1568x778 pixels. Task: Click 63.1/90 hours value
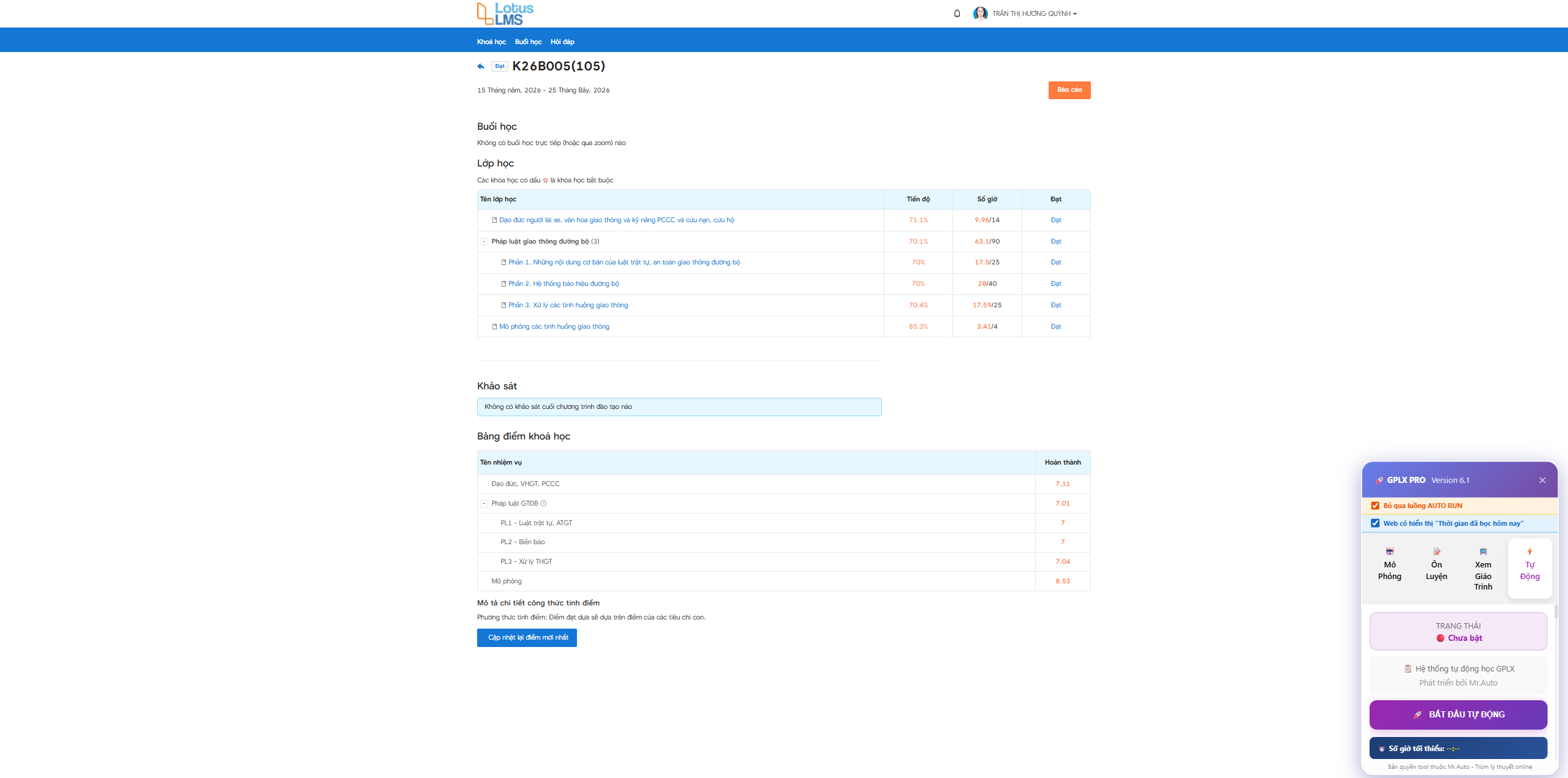click(987, 242)
